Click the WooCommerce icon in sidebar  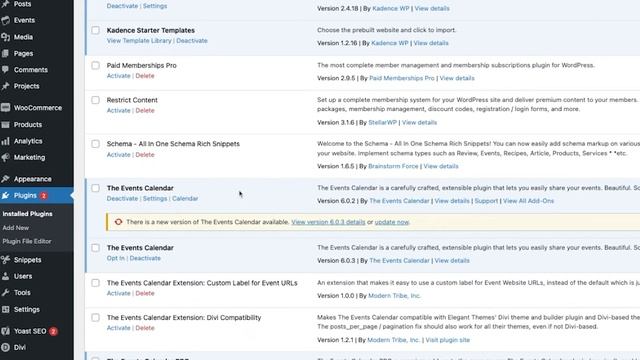[5, 108]
